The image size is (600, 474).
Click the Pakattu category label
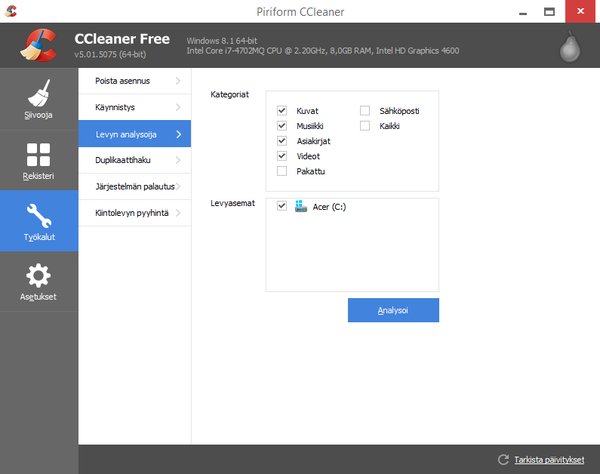pyautogui.click(x=311, y=171)
